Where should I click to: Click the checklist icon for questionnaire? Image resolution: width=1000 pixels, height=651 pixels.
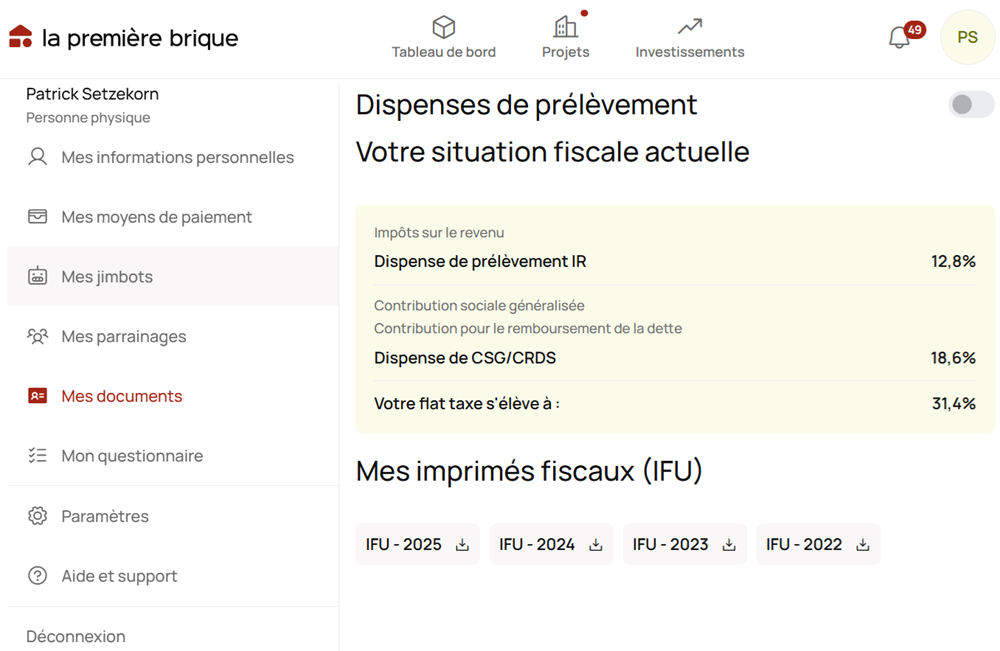click(38, 455)
